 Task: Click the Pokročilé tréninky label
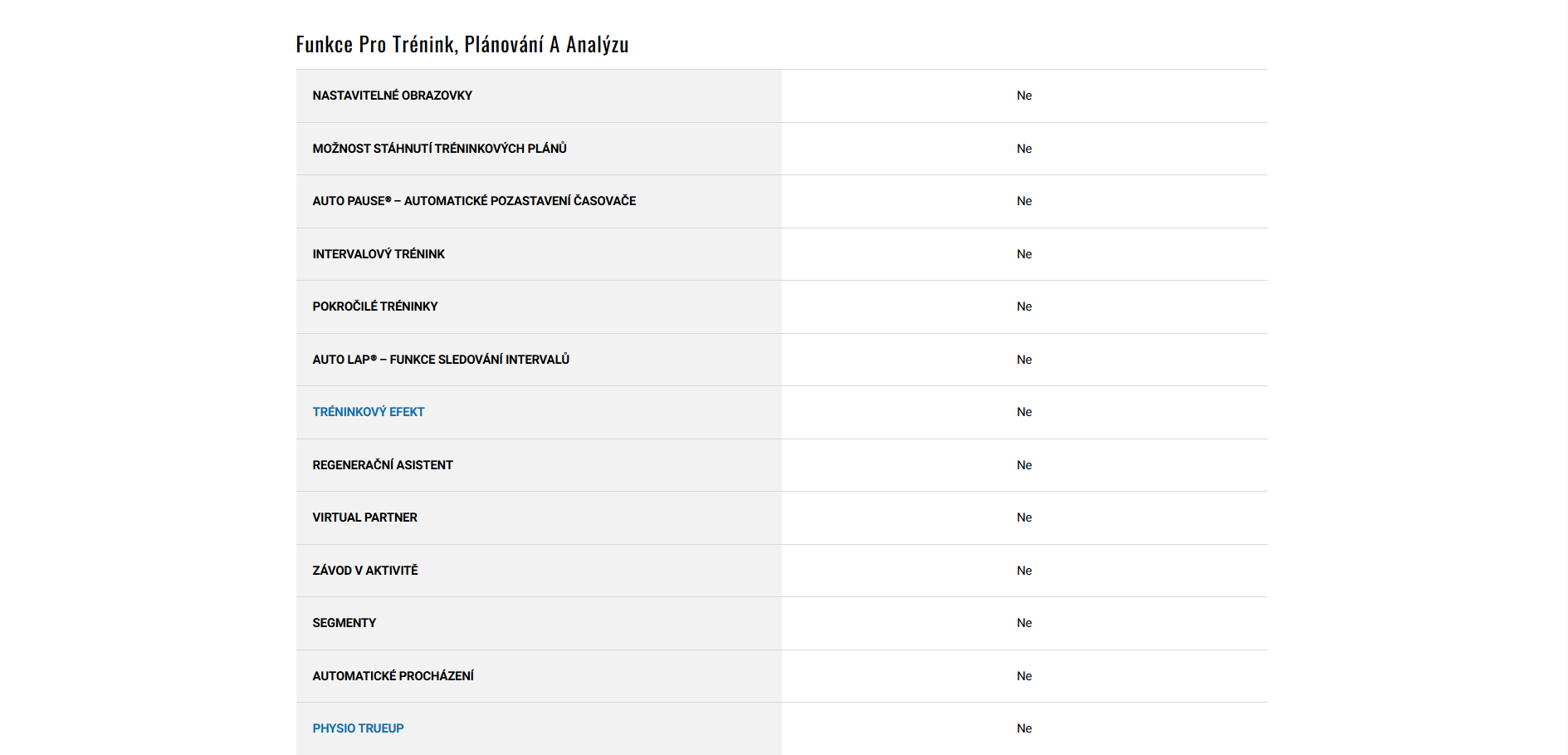[374, 306]
